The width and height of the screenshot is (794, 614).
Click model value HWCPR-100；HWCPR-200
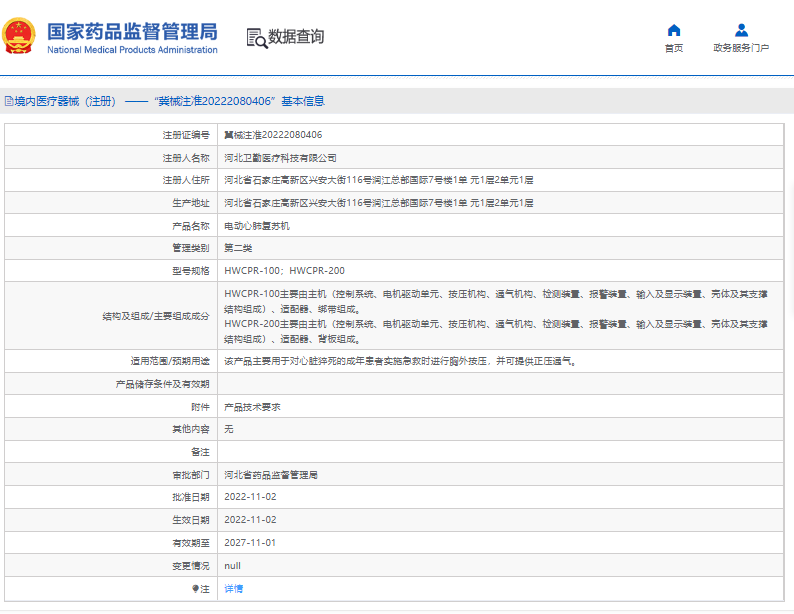pos(284,271)
